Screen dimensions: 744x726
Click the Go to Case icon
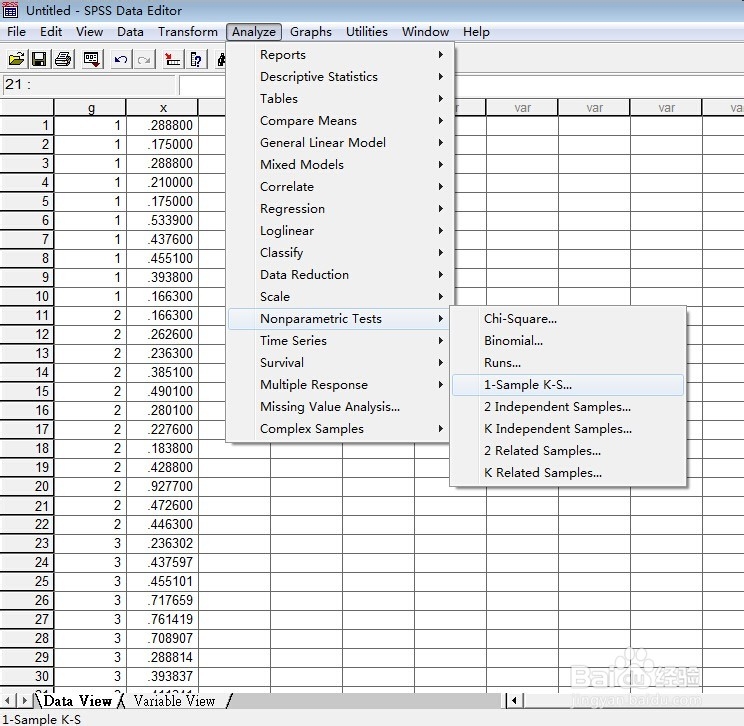click(172, 59)
